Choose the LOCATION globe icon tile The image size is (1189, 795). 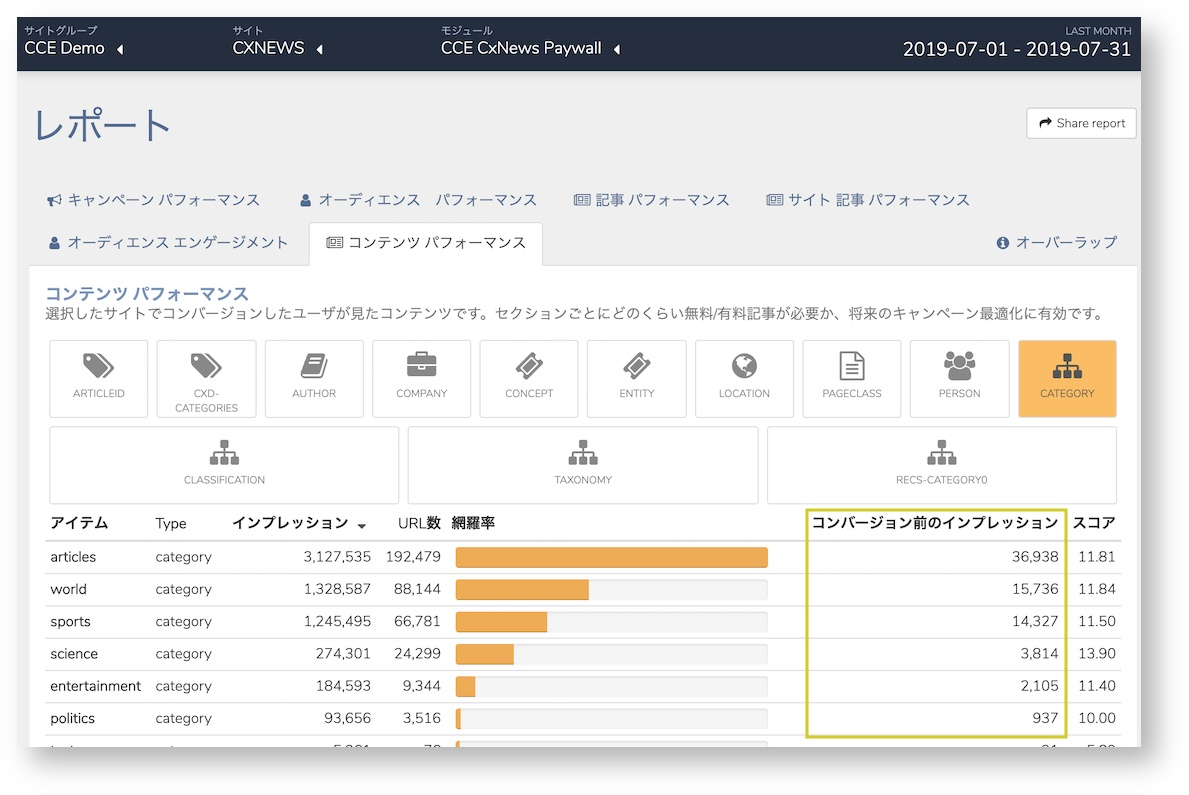pos(744,379)
